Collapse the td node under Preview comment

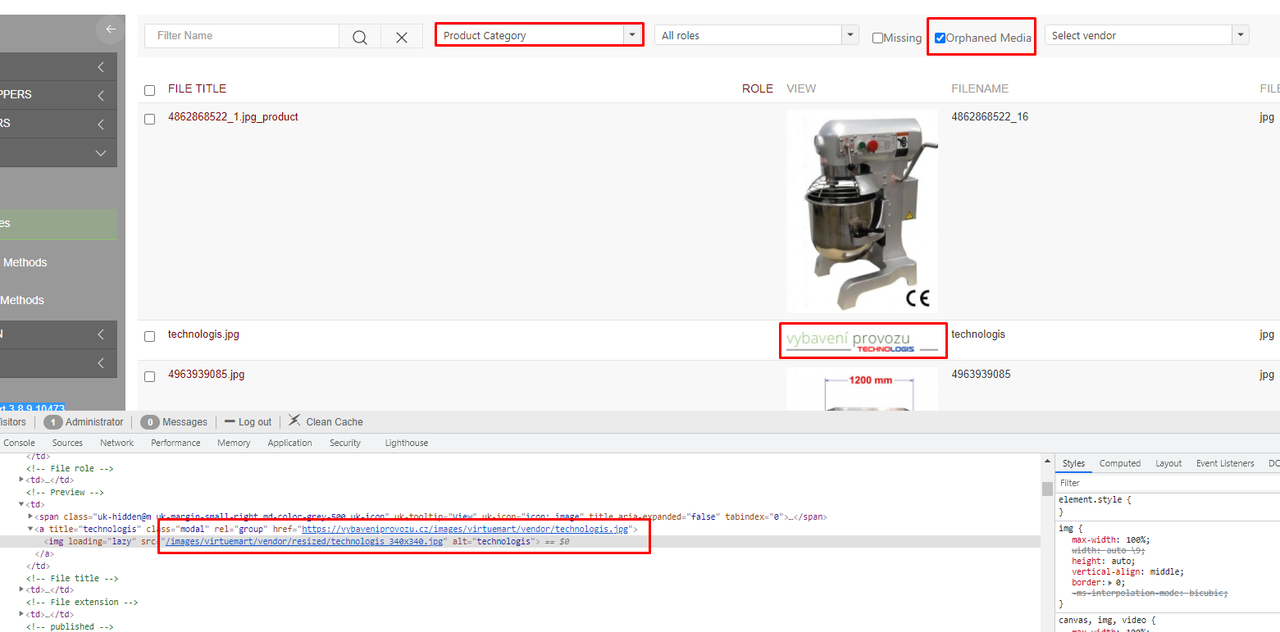(x=22, y=504)
